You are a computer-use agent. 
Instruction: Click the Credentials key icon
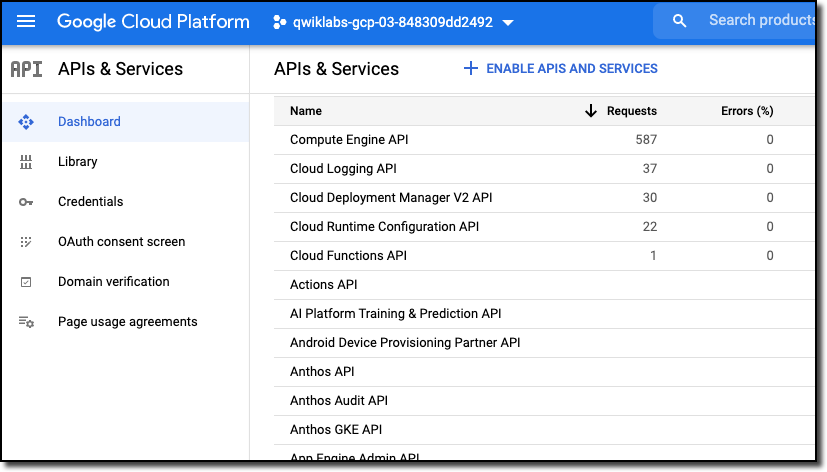click(x=26, y=202)
